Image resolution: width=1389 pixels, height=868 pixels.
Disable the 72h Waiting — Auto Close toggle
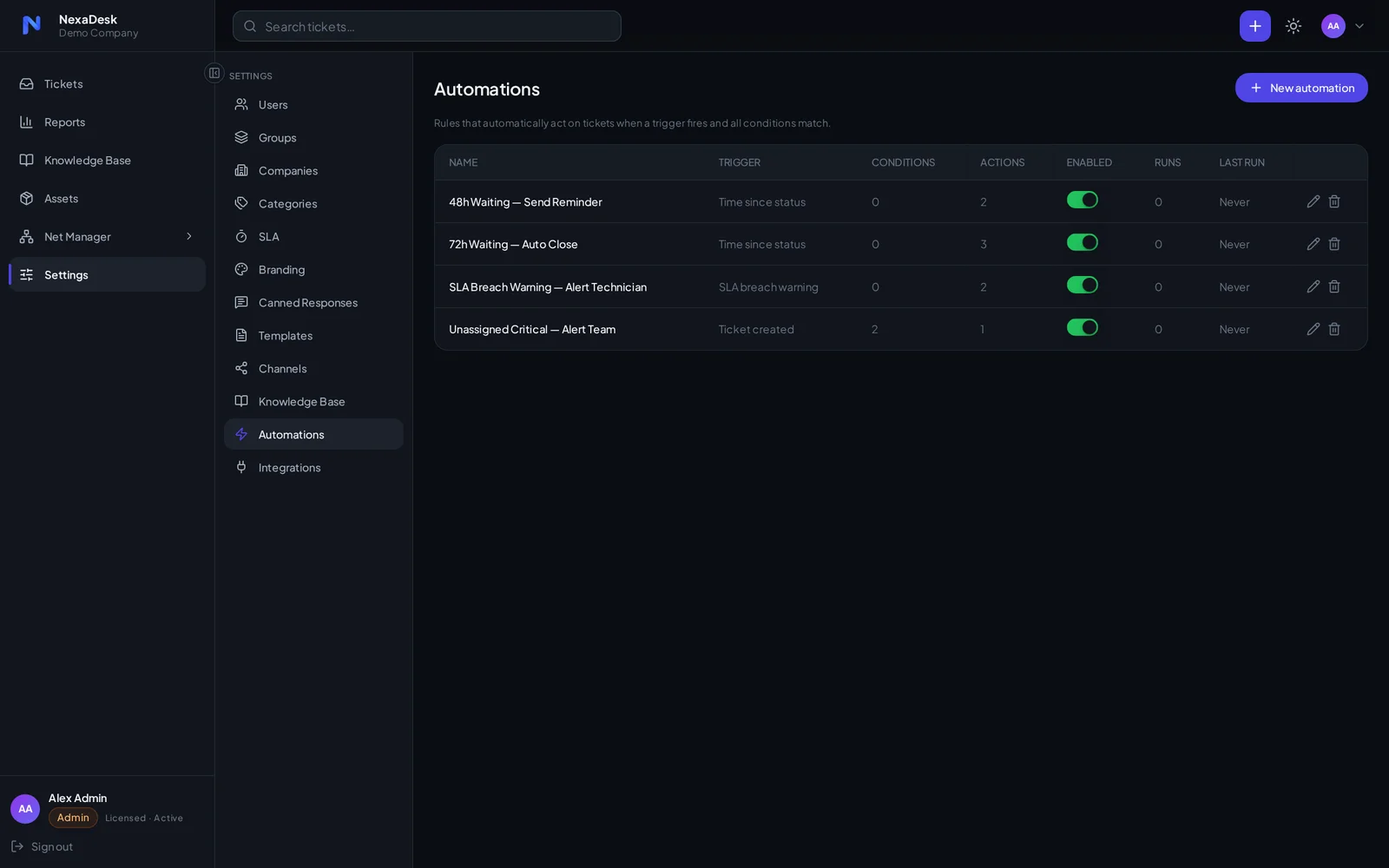[1083, 243]
